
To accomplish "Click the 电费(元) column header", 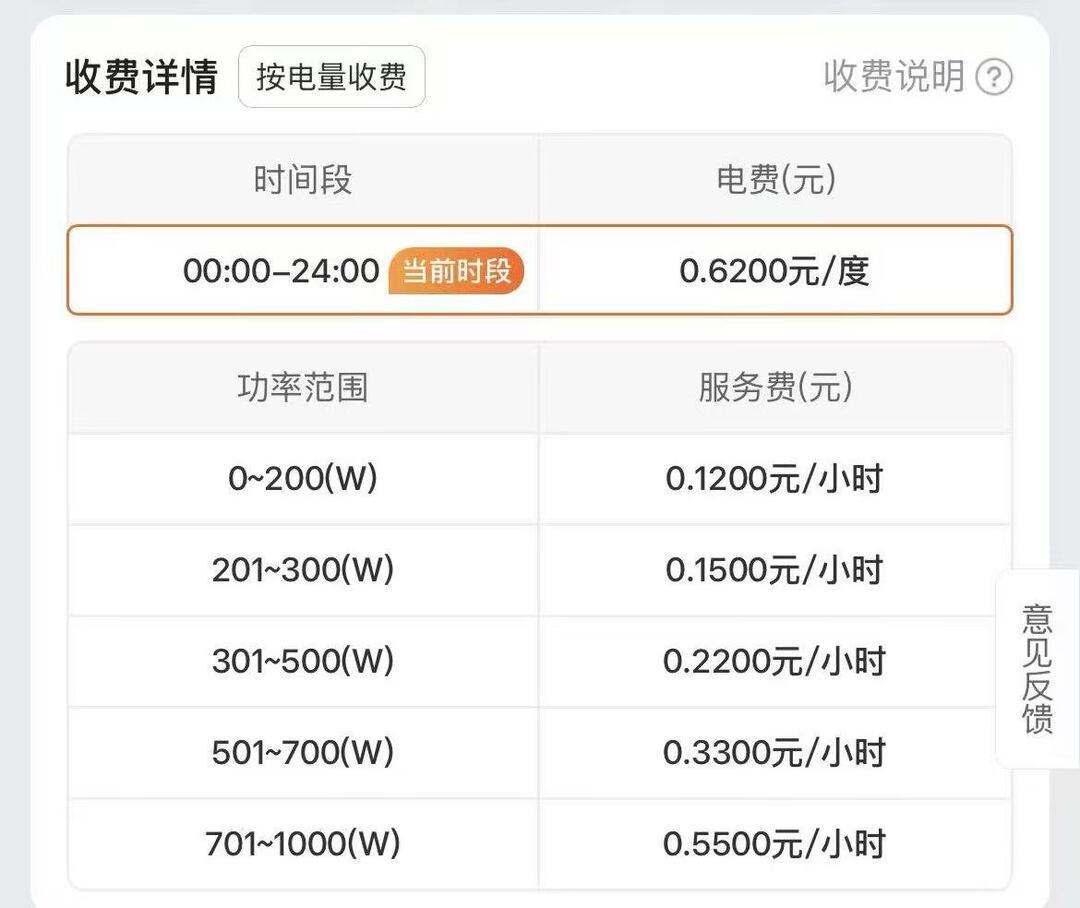I will [776, 180].
